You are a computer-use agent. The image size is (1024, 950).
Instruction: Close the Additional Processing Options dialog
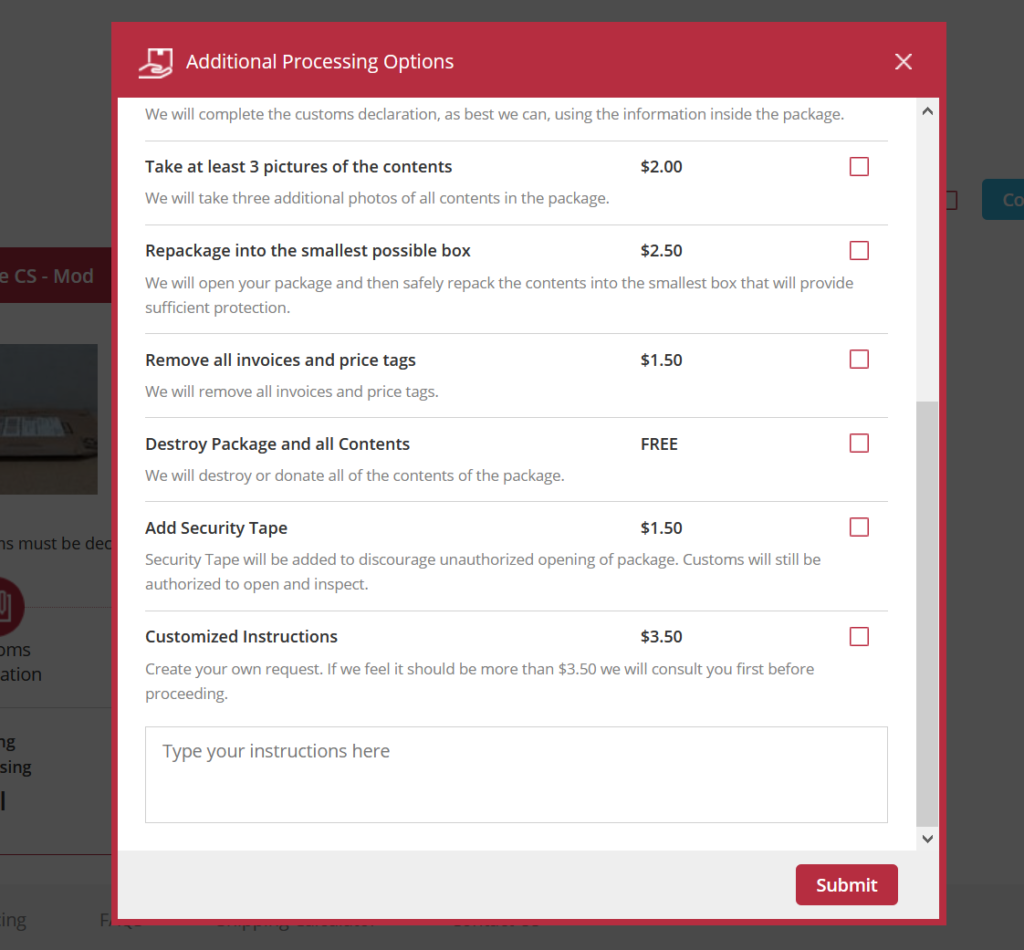point(903,62)
